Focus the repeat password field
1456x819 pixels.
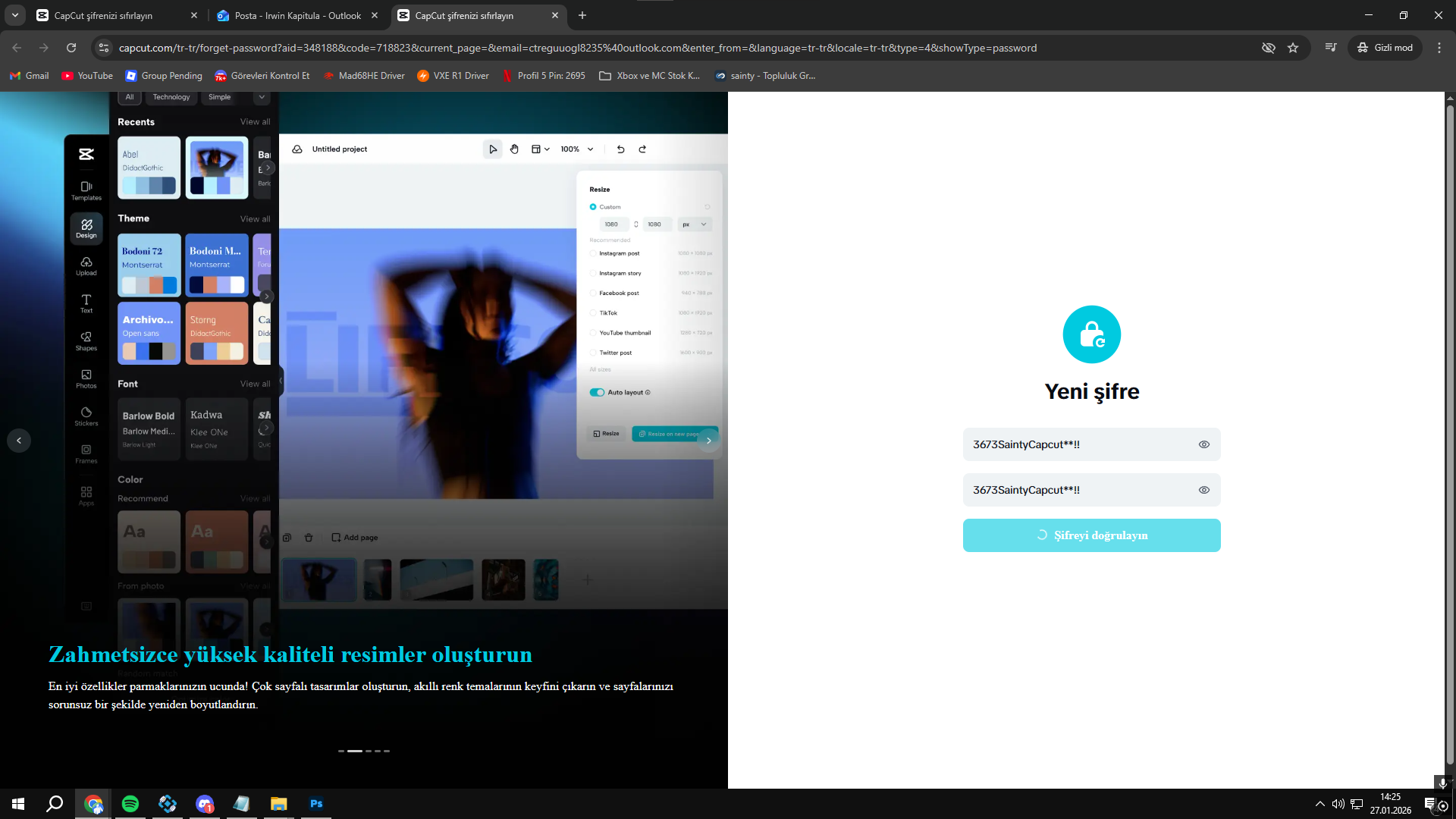pos(1091,490)
